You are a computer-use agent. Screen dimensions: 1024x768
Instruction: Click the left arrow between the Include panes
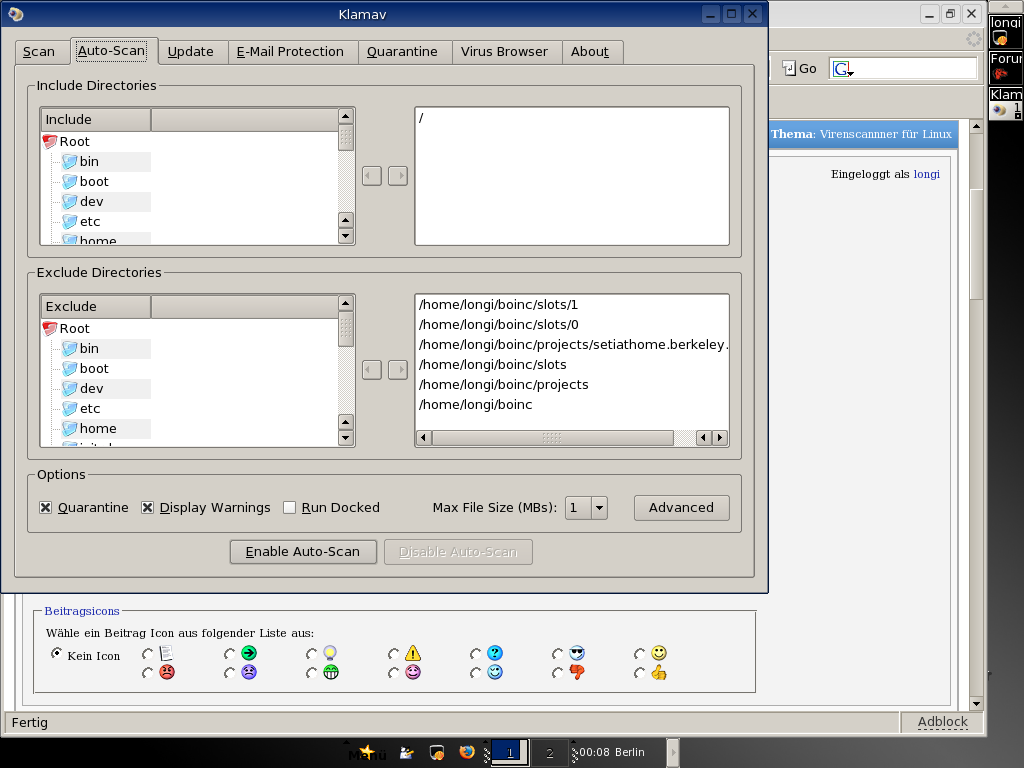[x=372, y=176]
